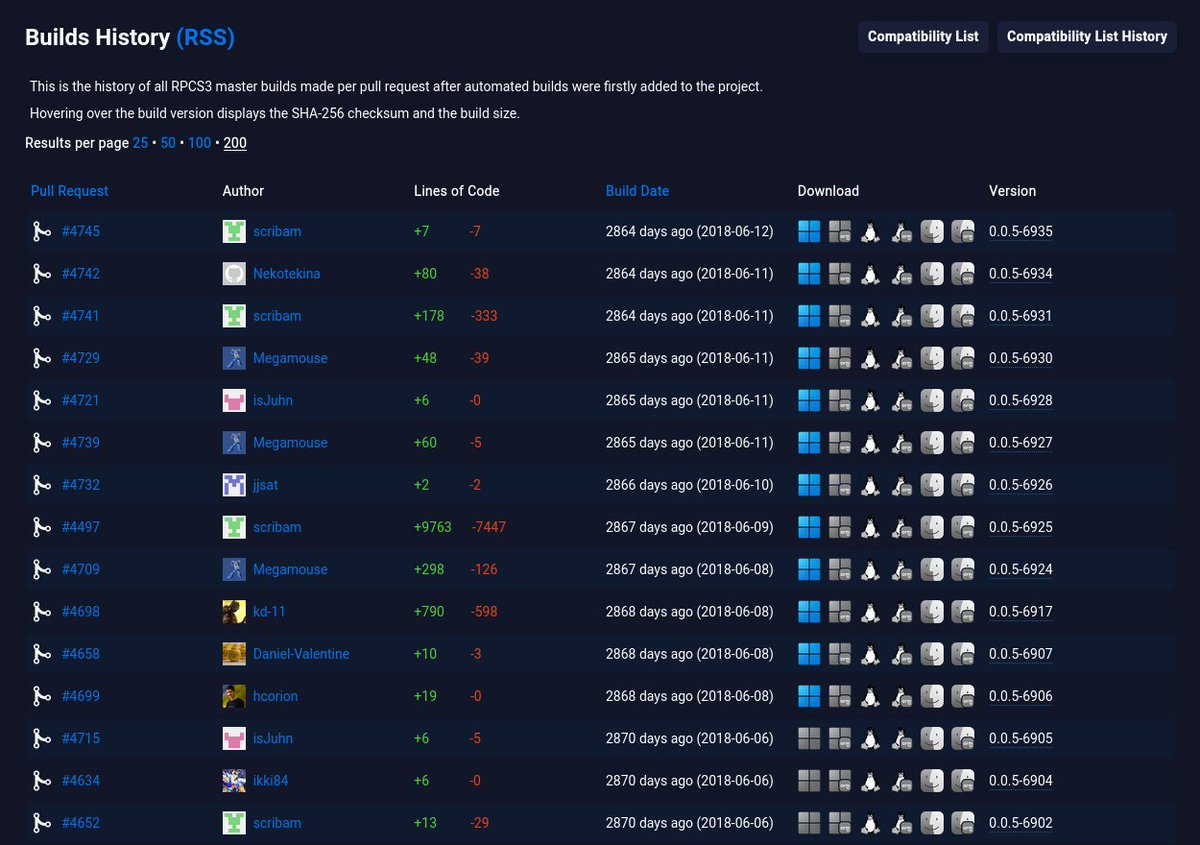Click Nekotekina's avatar image

click(234, 273)
